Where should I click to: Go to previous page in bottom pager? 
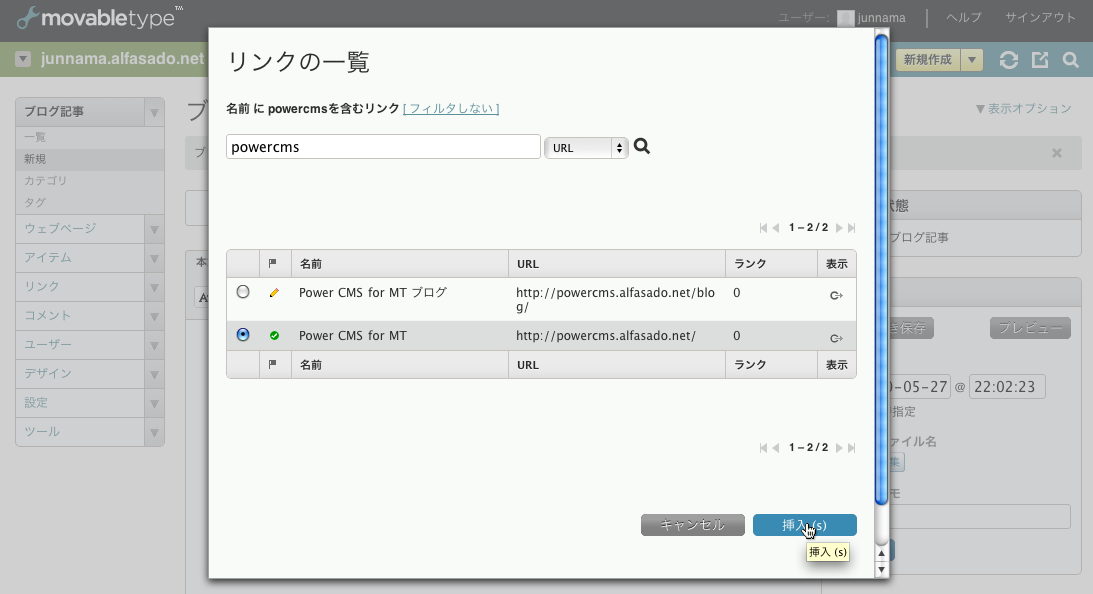pyautogui.click(x=776, y=448)
